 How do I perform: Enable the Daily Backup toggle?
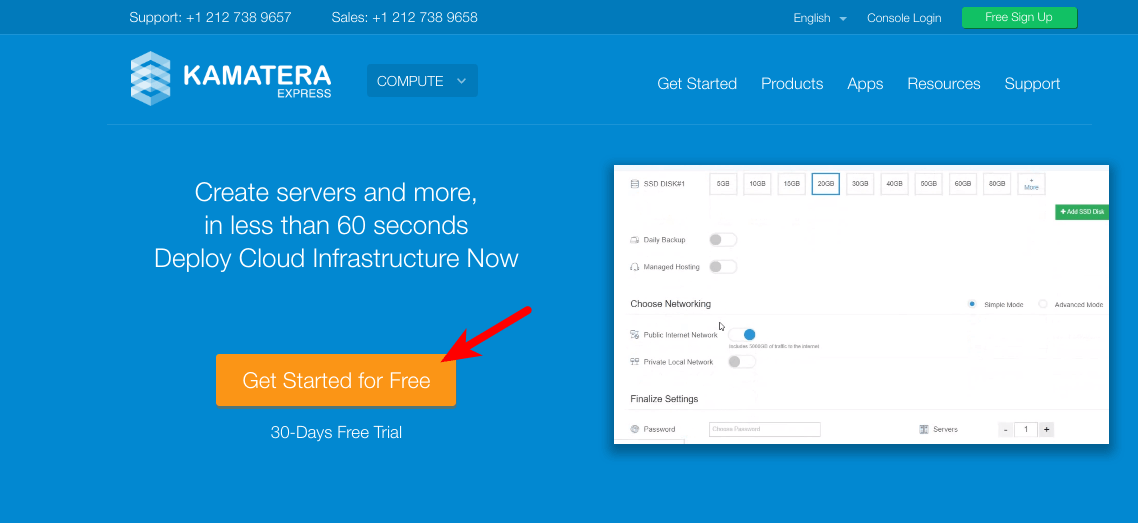coord(722,240)
